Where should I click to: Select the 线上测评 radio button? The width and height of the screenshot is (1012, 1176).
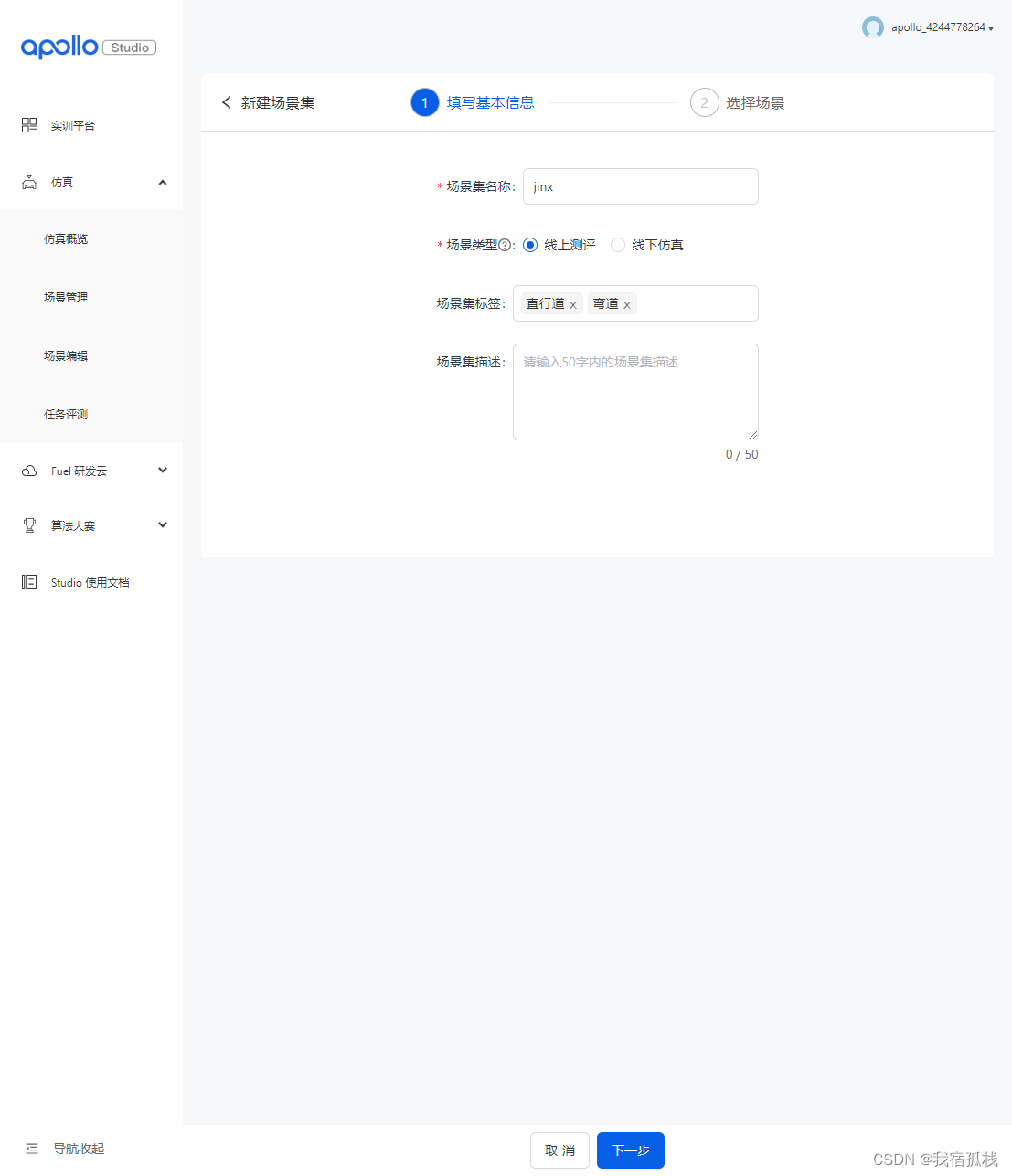tap(530, 245)
